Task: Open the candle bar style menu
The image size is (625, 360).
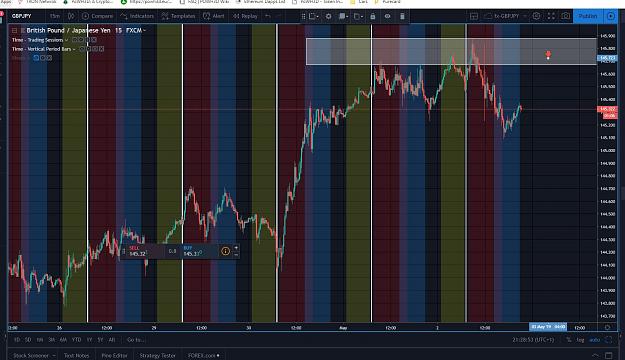Action: tap(71, 16)
